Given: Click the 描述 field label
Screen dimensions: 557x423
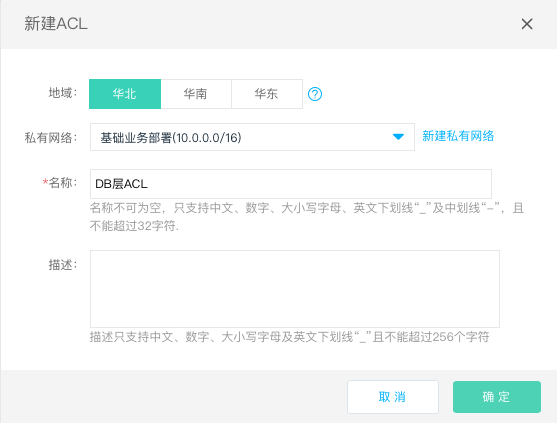Looking at the screenshot, I should (x=63, y=265).
